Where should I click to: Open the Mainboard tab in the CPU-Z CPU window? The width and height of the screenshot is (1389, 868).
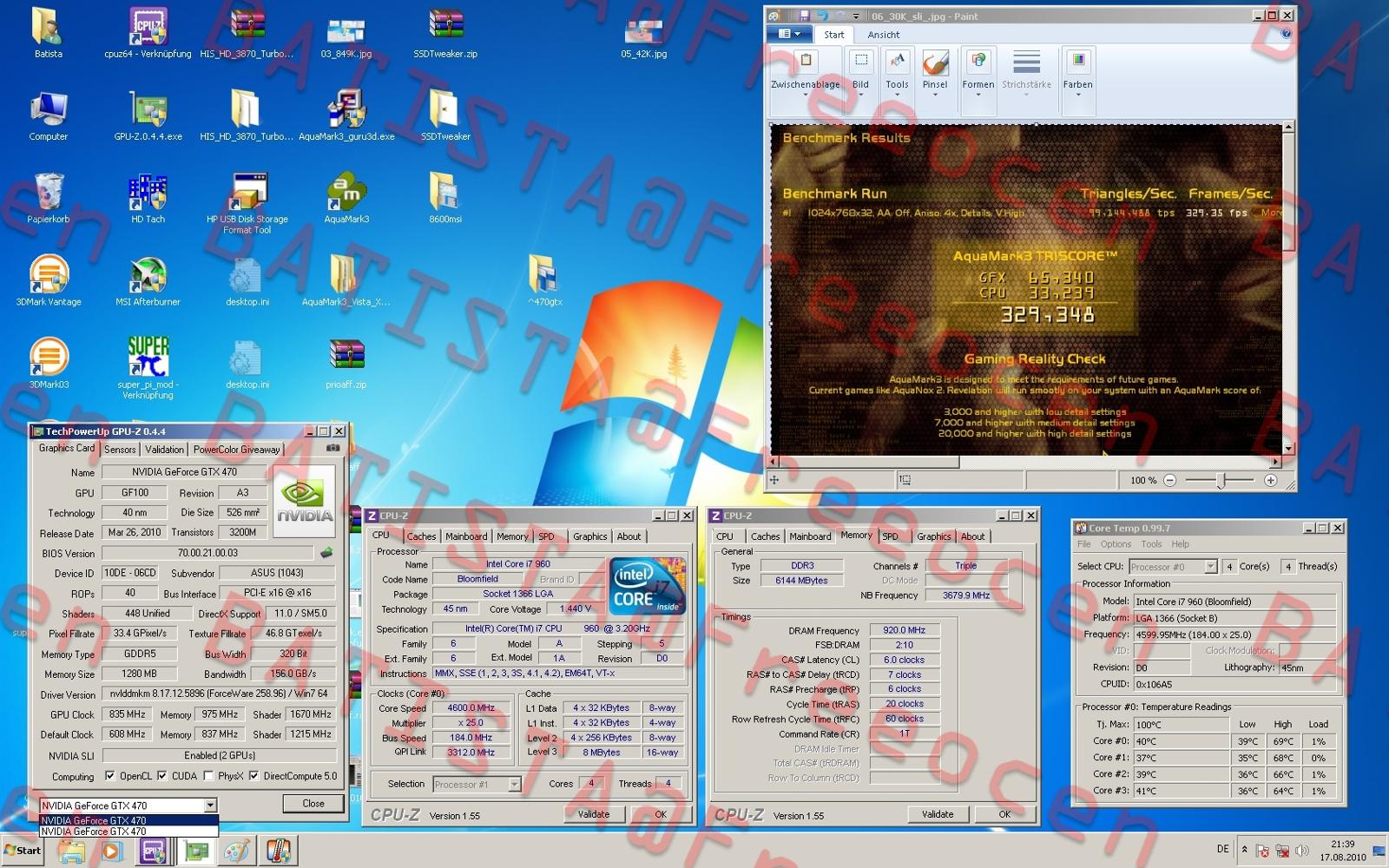click(466, 536)
